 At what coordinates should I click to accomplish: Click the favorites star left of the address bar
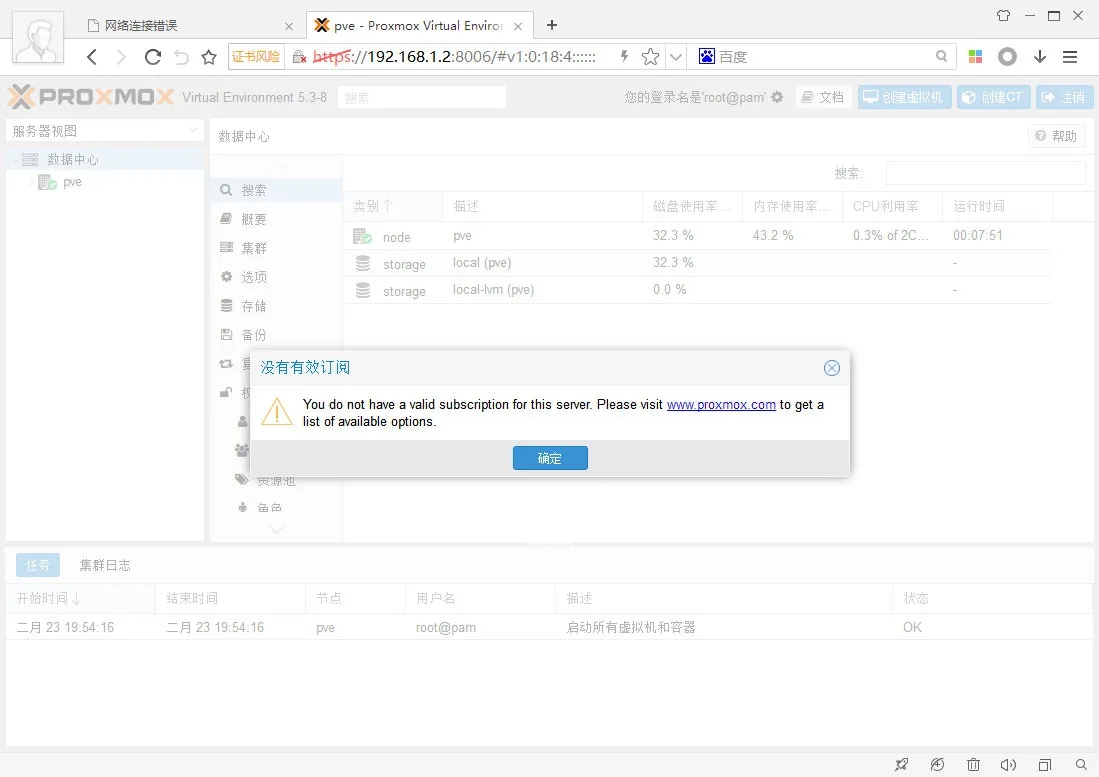pyautogui.click(x=209, y=57)
